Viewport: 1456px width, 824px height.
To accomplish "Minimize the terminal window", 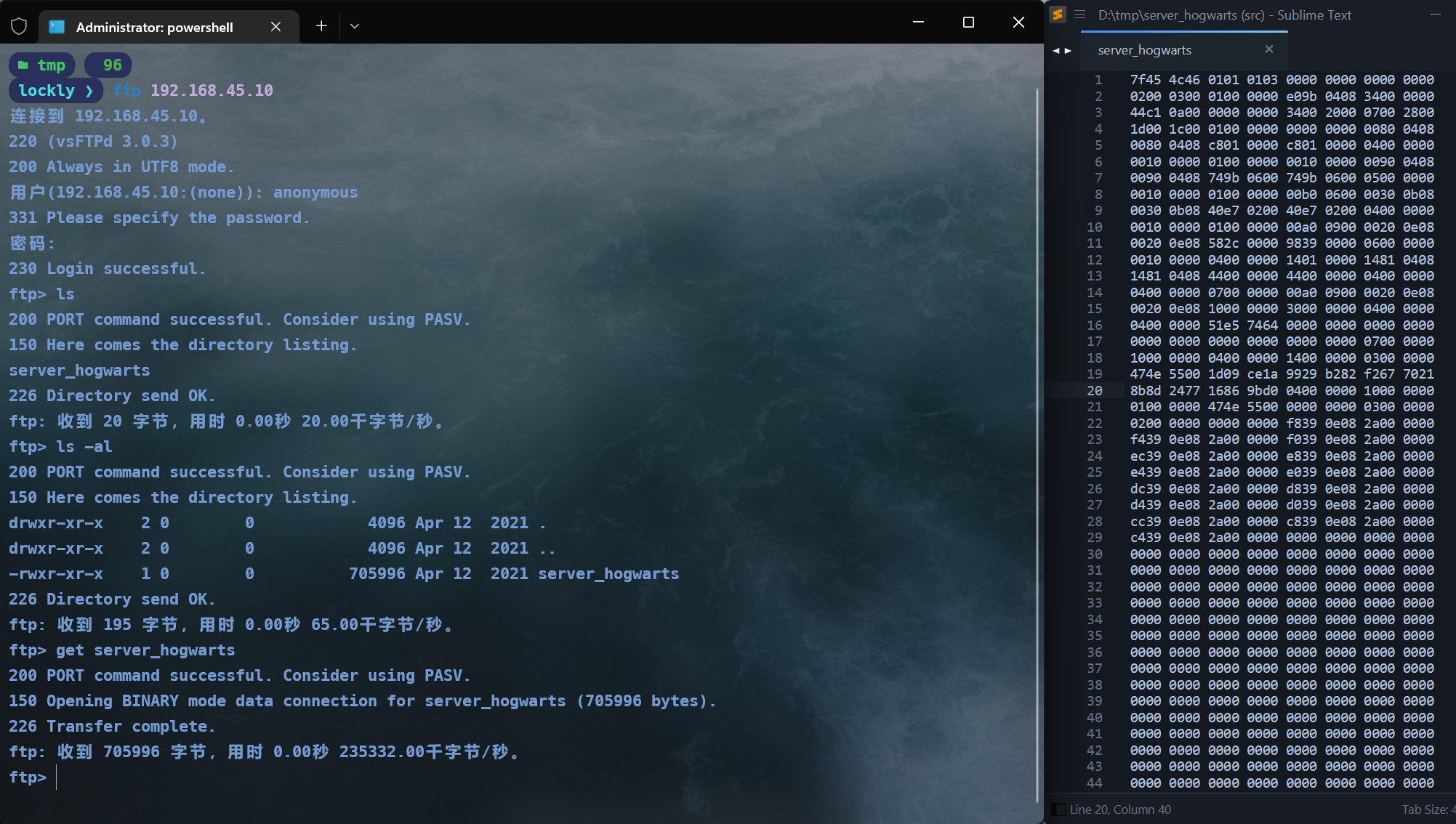I will click(x=918, y=23).
